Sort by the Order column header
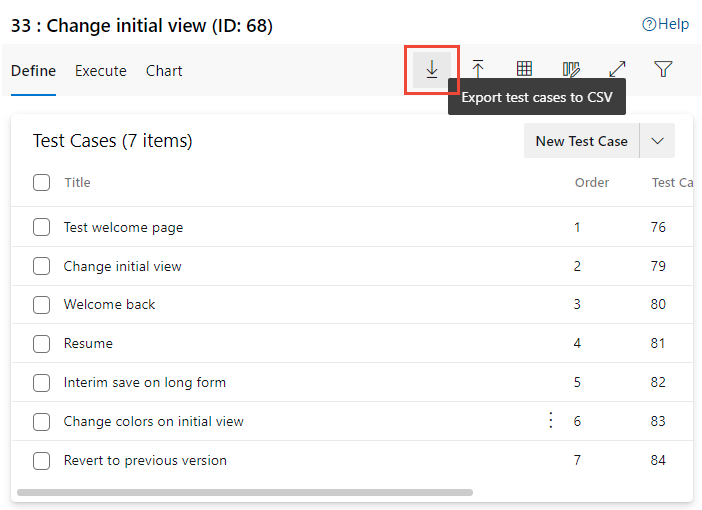702x510 pixels. [x=592, y=182]
